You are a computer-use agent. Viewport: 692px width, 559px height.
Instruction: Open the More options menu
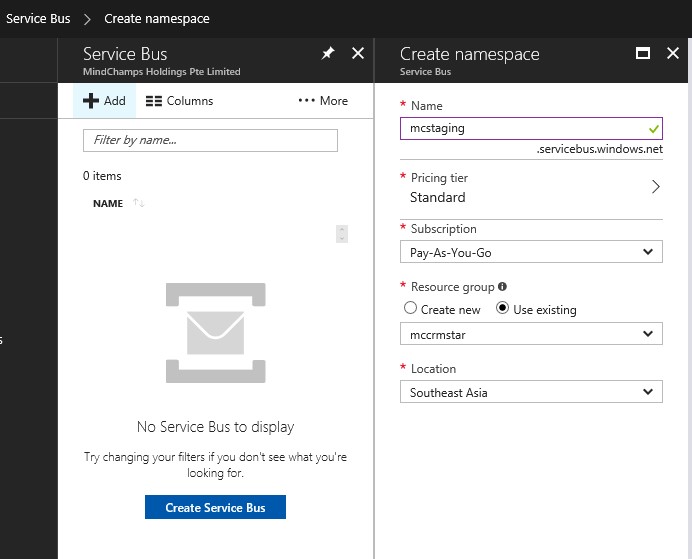(x=323, y=101)
